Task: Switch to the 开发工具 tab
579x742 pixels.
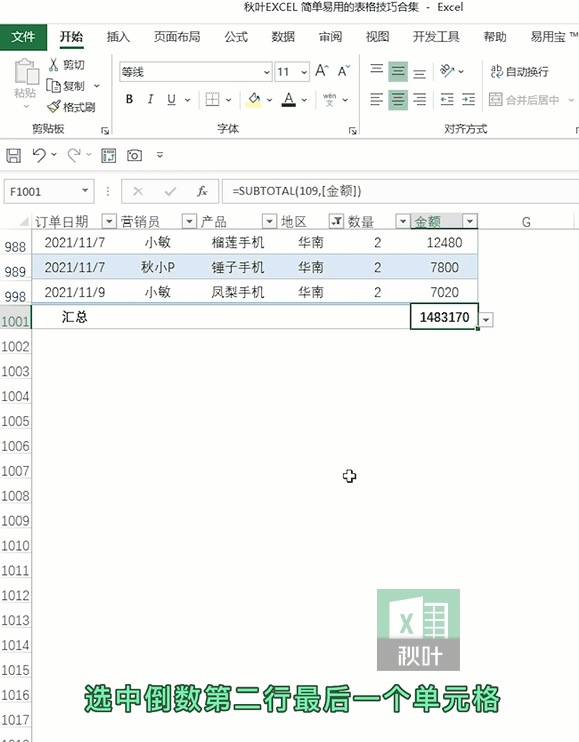Action: pyautogui.click(x=436, y=36)
